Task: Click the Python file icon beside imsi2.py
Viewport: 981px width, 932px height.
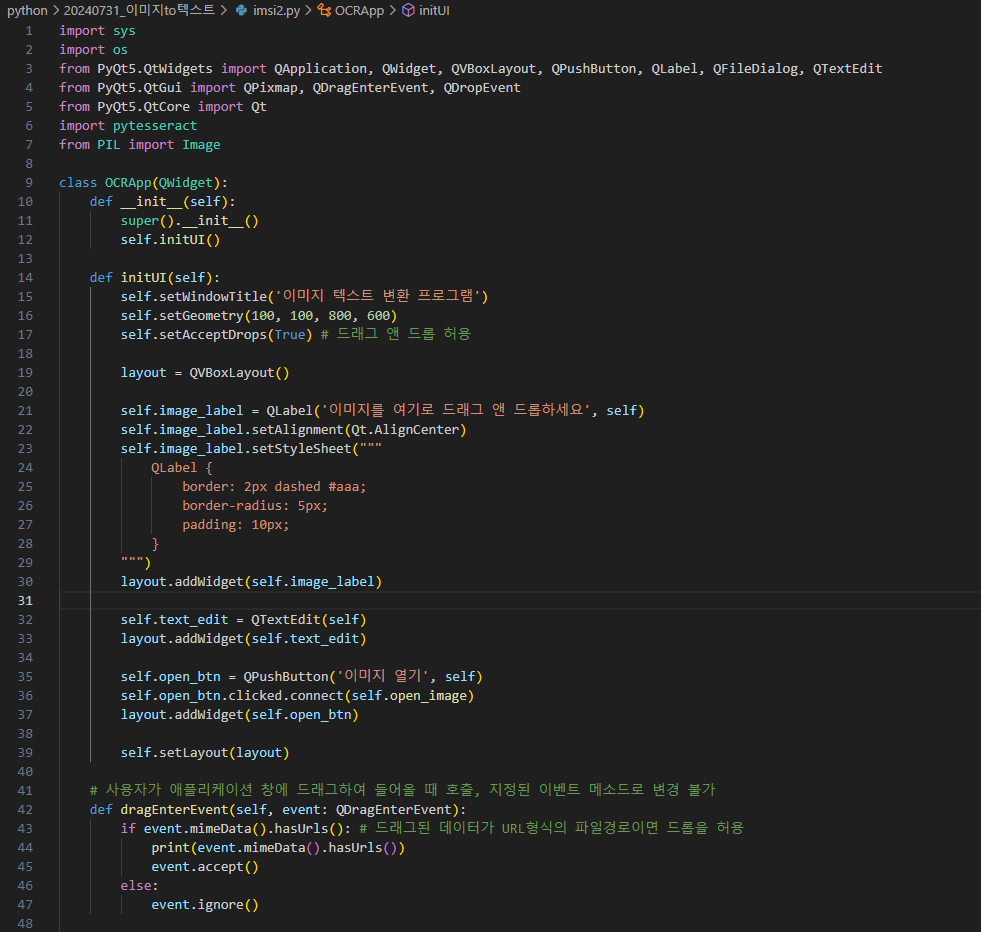Action: point(241,10)
